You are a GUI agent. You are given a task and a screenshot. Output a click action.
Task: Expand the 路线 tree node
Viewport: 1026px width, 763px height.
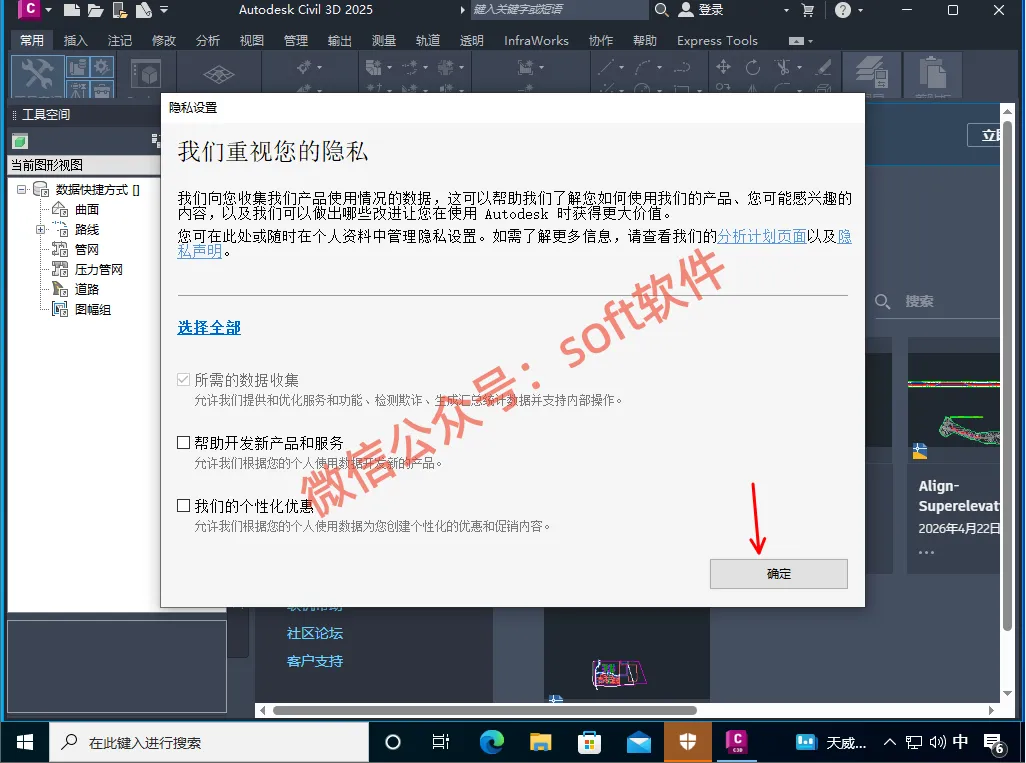41,230
